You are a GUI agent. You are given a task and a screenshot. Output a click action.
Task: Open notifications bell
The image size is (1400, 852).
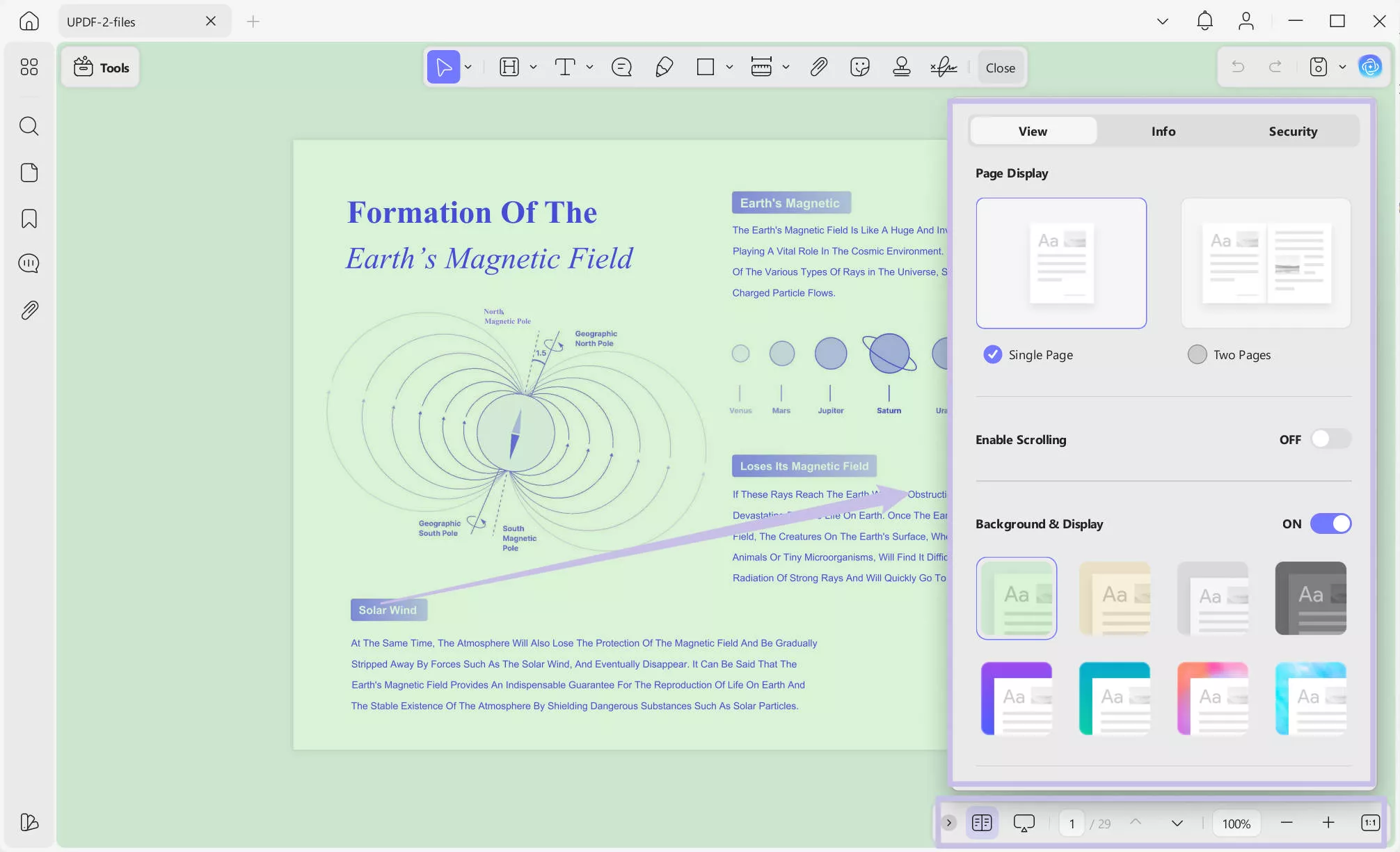coord(1204,22)
